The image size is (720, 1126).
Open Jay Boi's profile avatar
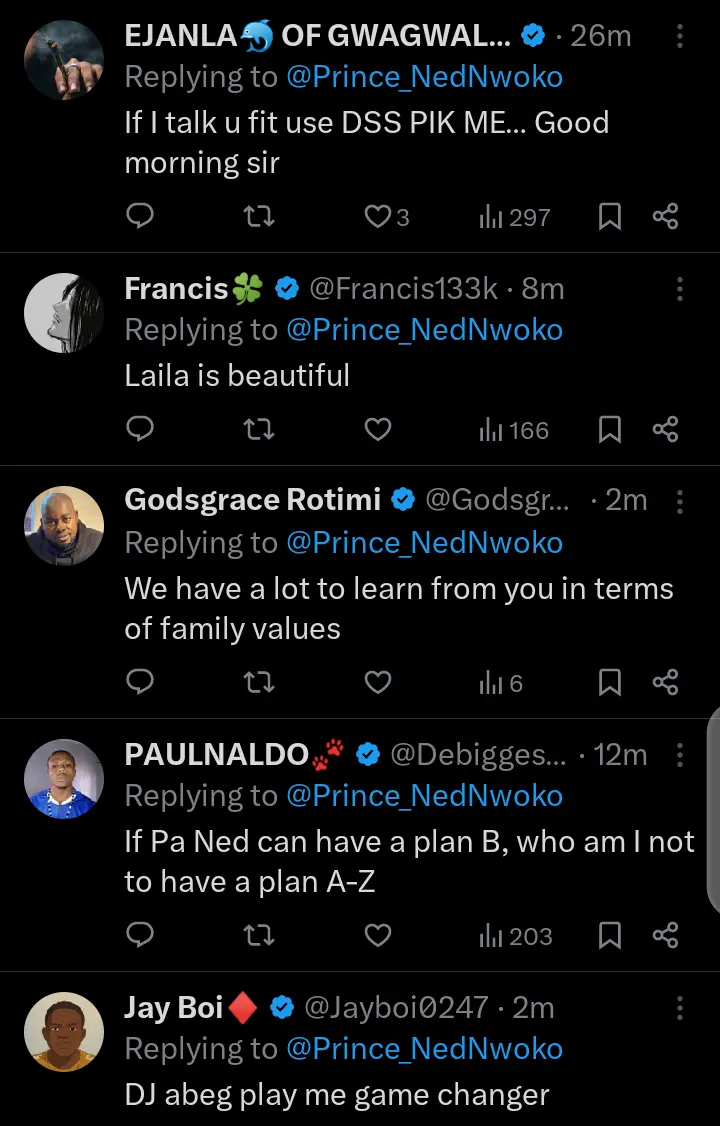click(x=64, y=1032)
